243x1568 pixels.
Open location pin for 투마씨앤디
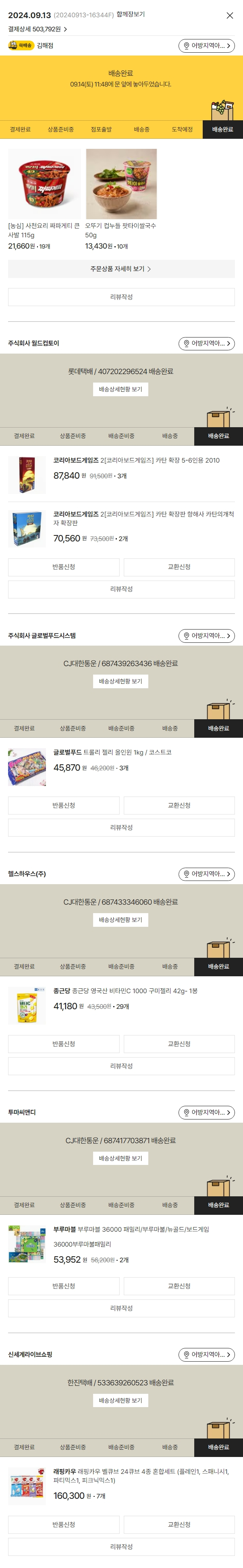[206, 1113]
